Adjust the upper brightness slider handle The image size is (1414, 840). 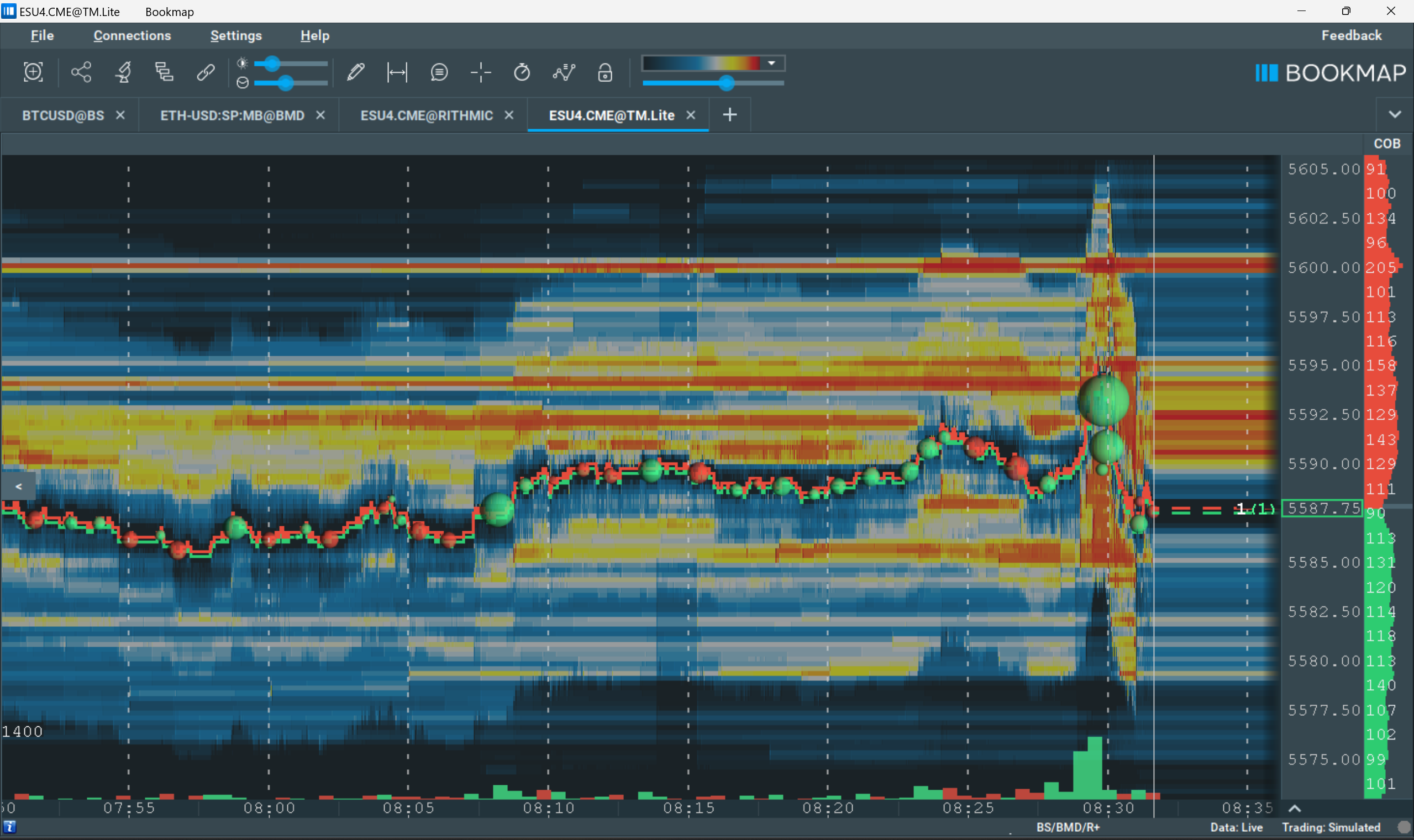[x=273, y=64]
